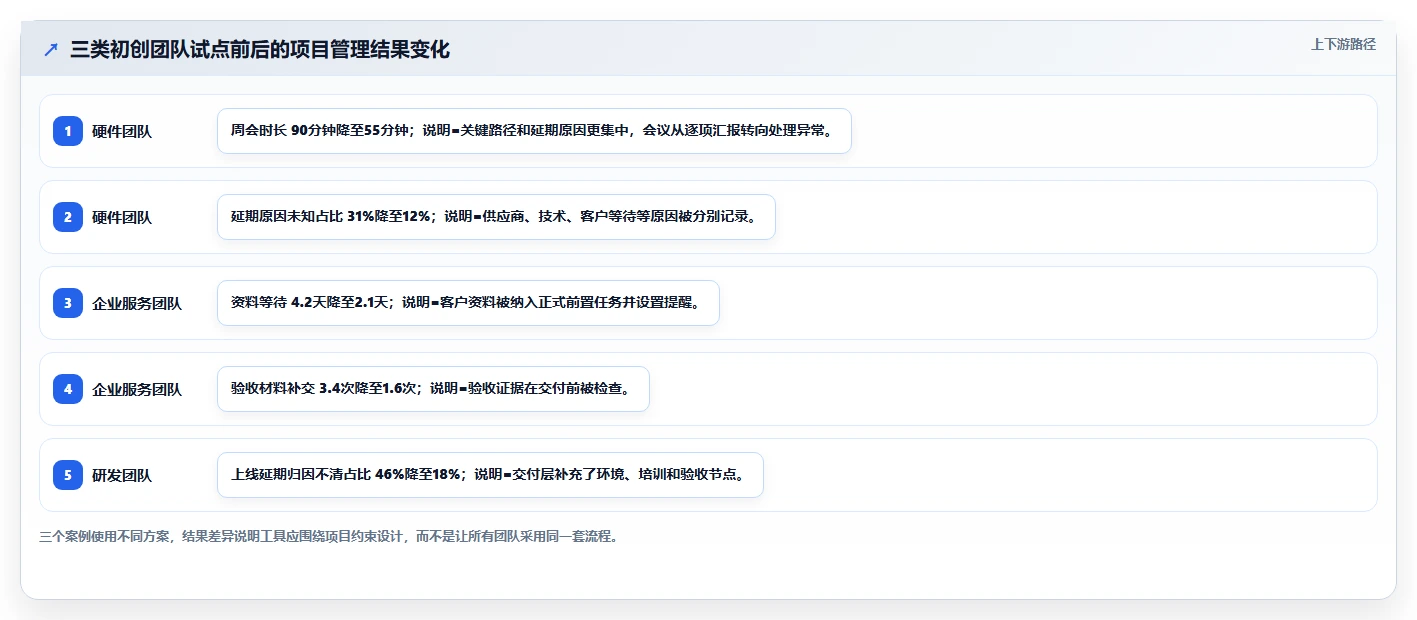The width and height of the screenshot is (1417, 620).
Task: Select number badge 1 for 硬件团队
Action: pyautogui.click(x=68, y=131)
